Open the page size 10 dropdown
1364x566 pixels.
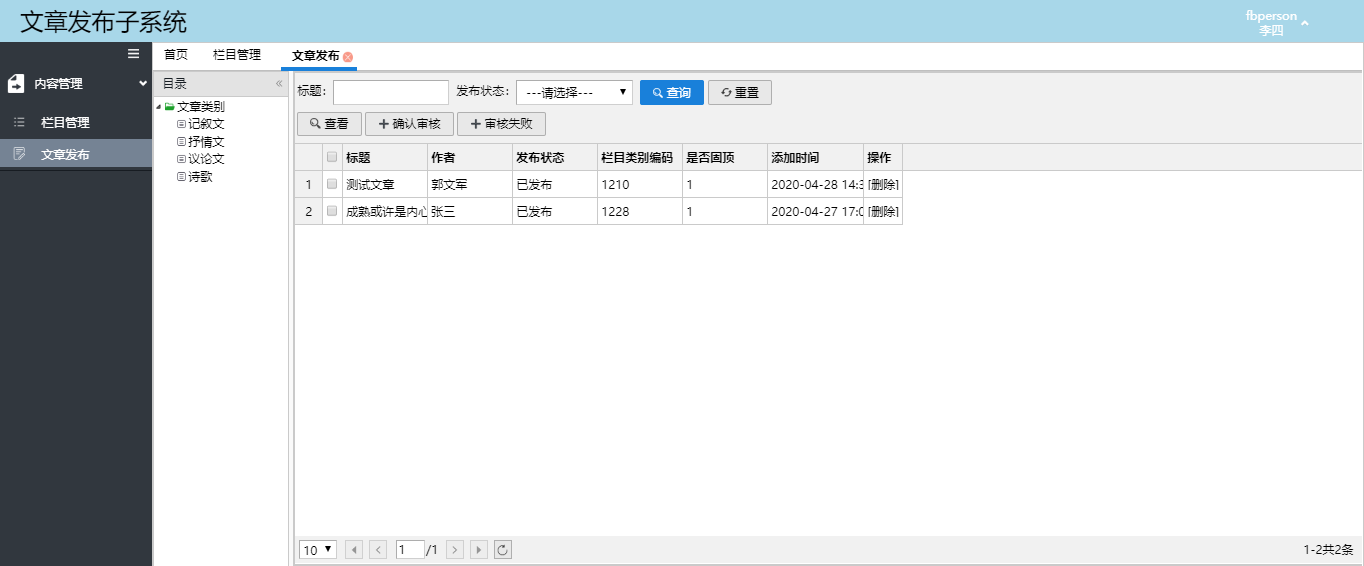pyautogui.click(x=318, y=549)
